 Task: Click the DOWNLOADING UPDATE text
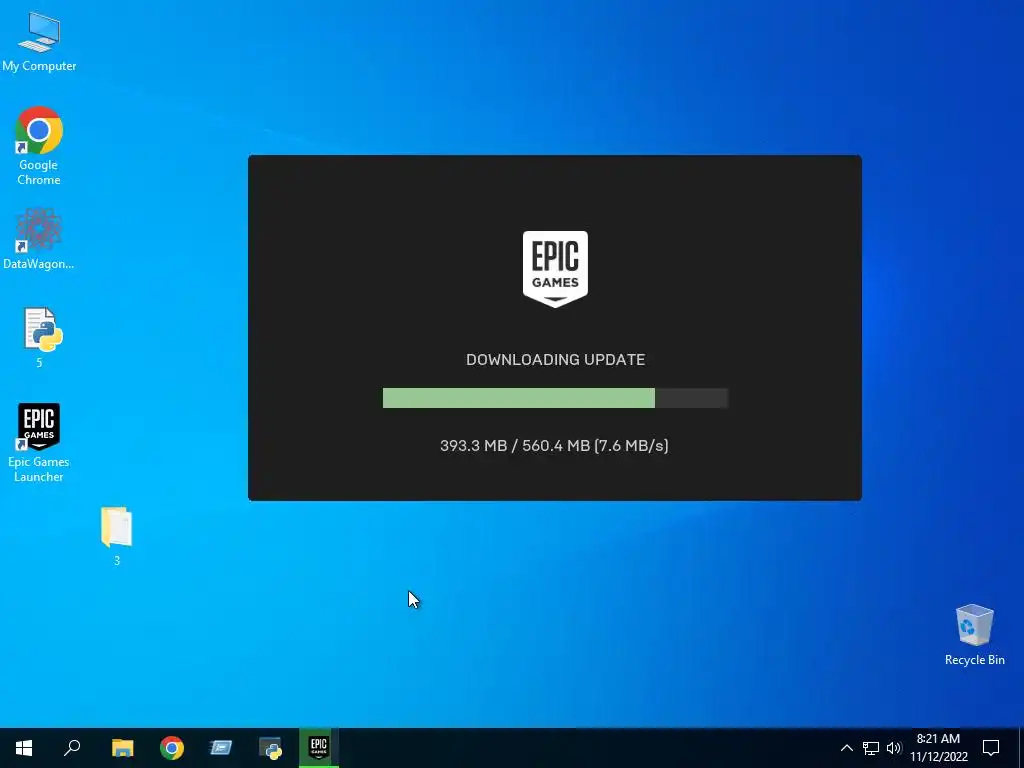pos(556,359)
